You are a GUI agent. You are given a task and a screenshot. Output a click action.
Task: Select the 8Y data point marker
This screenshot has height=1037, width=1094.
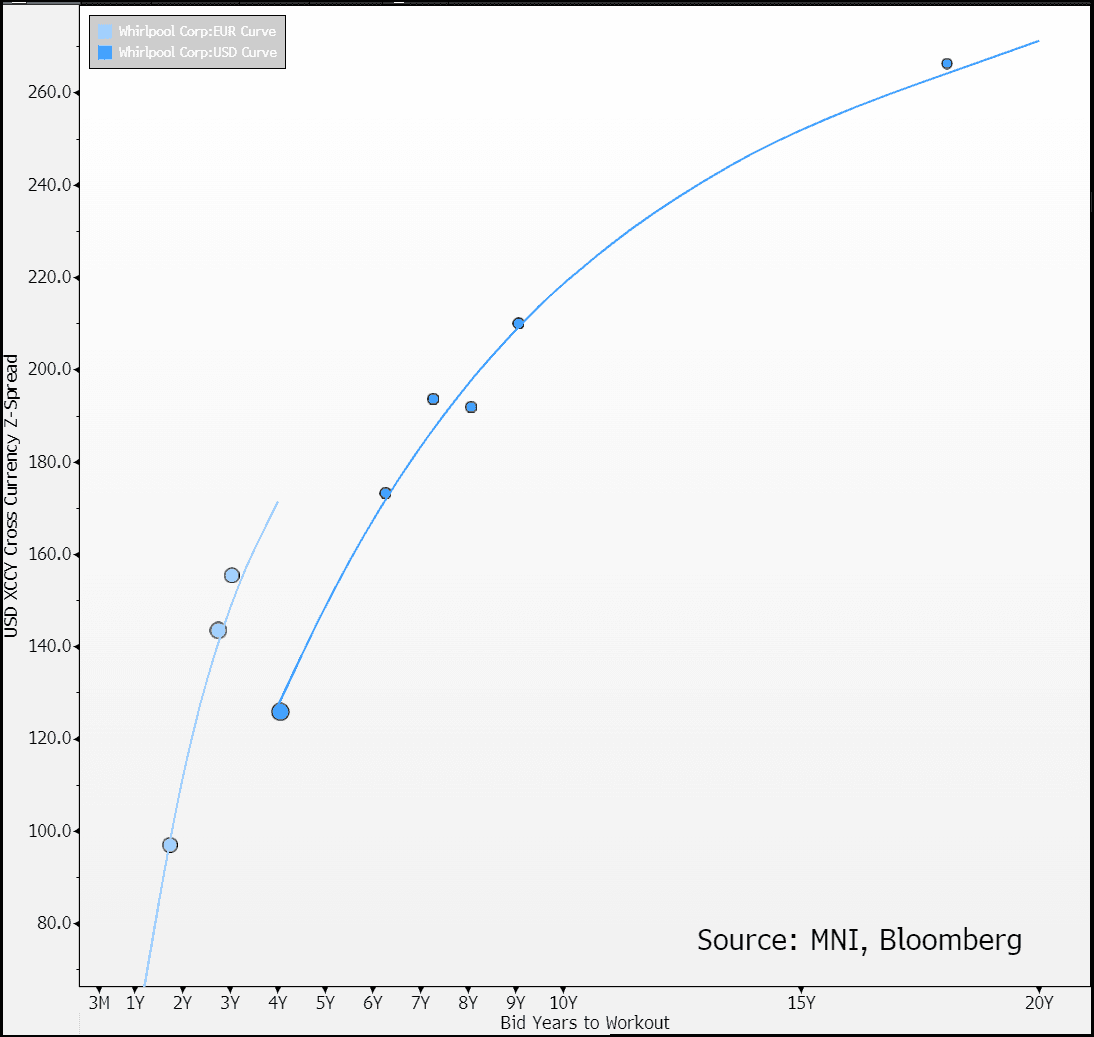click(470, 406)
